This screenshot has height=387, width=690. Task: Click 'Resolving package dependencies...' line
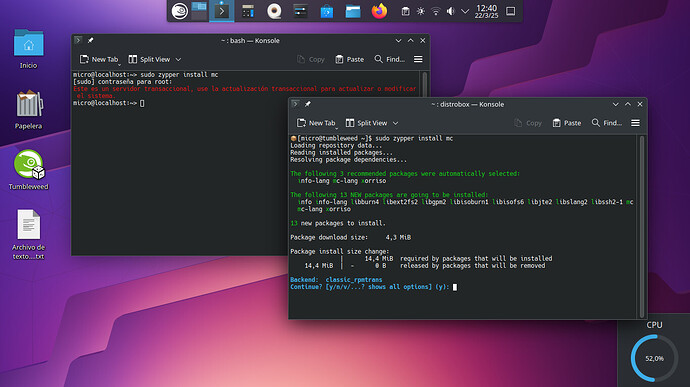tap(349, 160)
